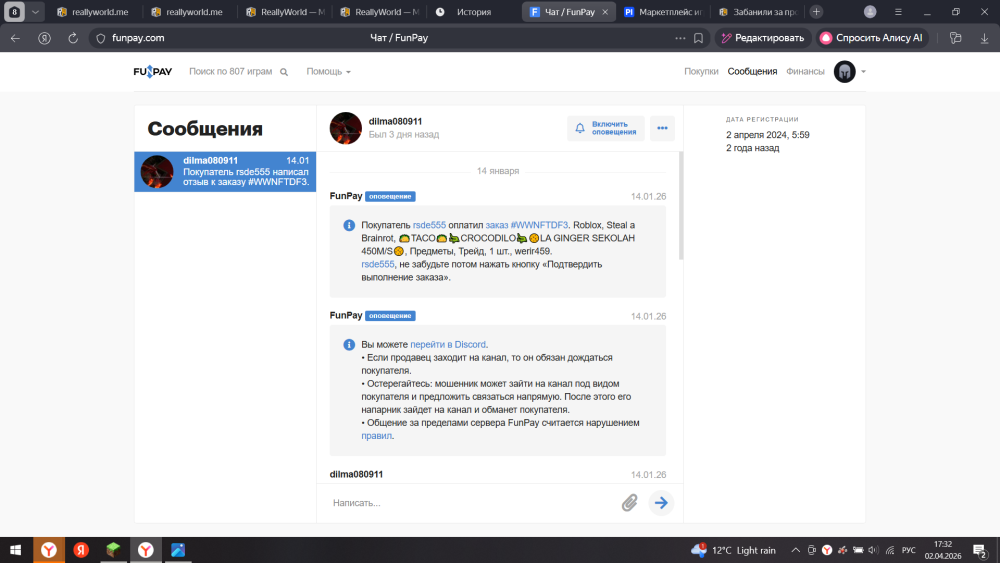Screen dimensions: 1000x563
Task: Open the three-dots chat options menu
Action: tap(662, 128)
